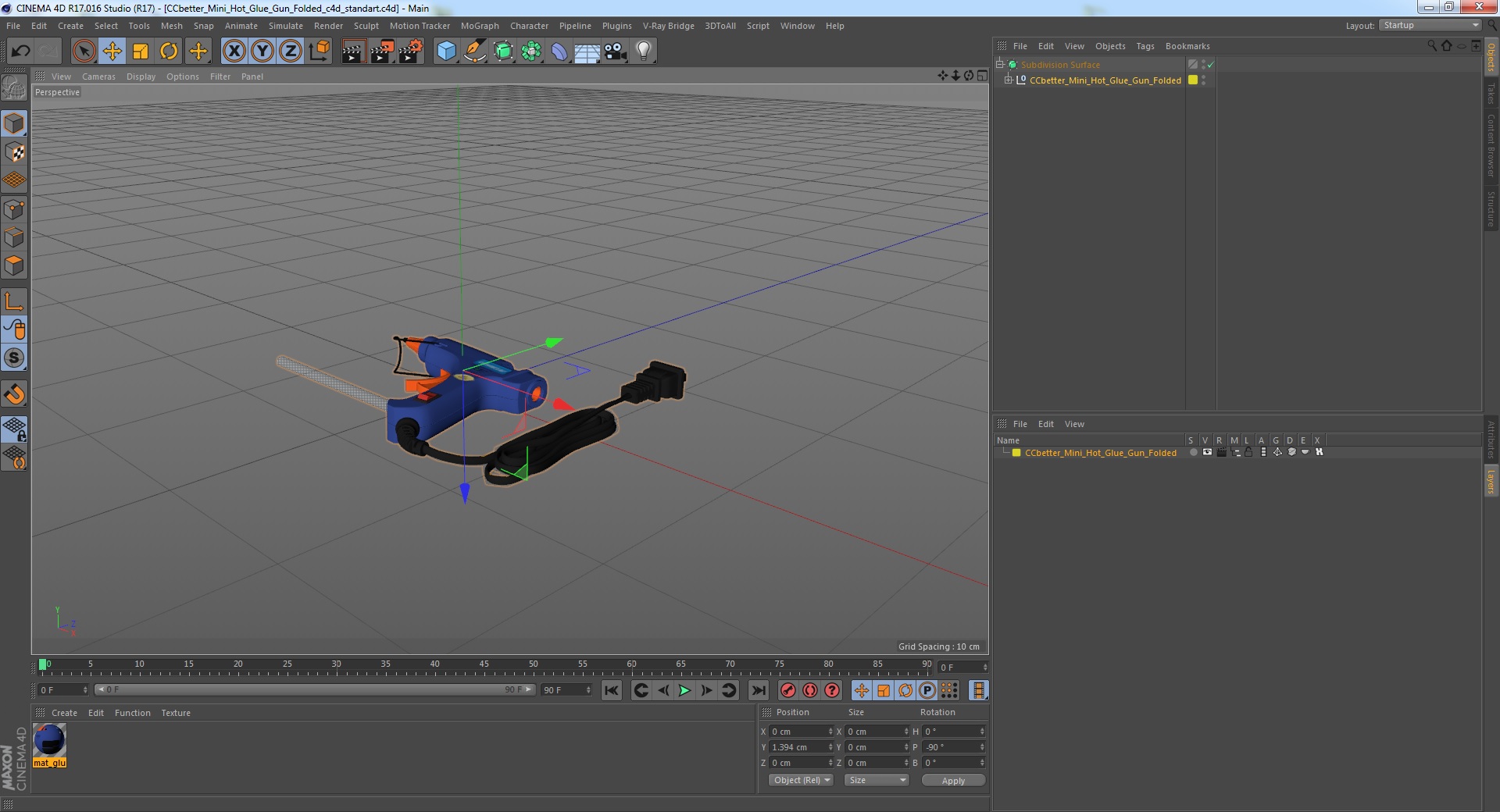The width and height of the screenshot is (1500, 812).
Task: Open the Spline Pen tool
Action: point(474,52)
